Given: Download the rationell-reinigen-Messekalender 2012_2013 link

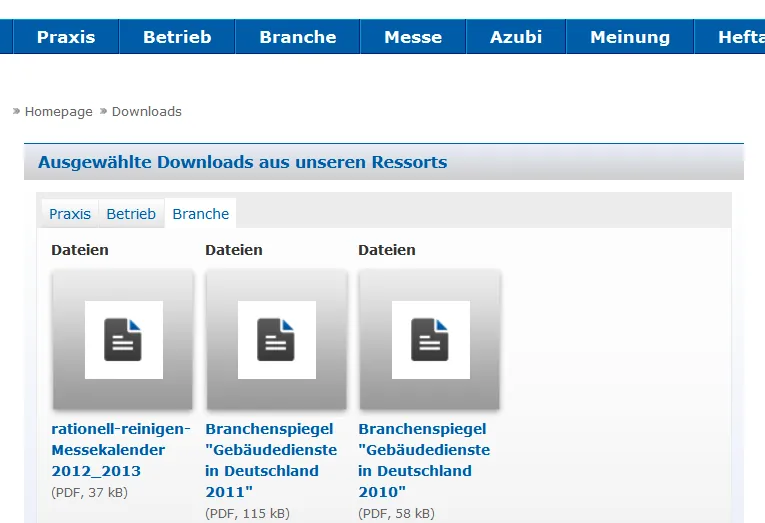Looking at the screenshot, I should coord(120,450).
